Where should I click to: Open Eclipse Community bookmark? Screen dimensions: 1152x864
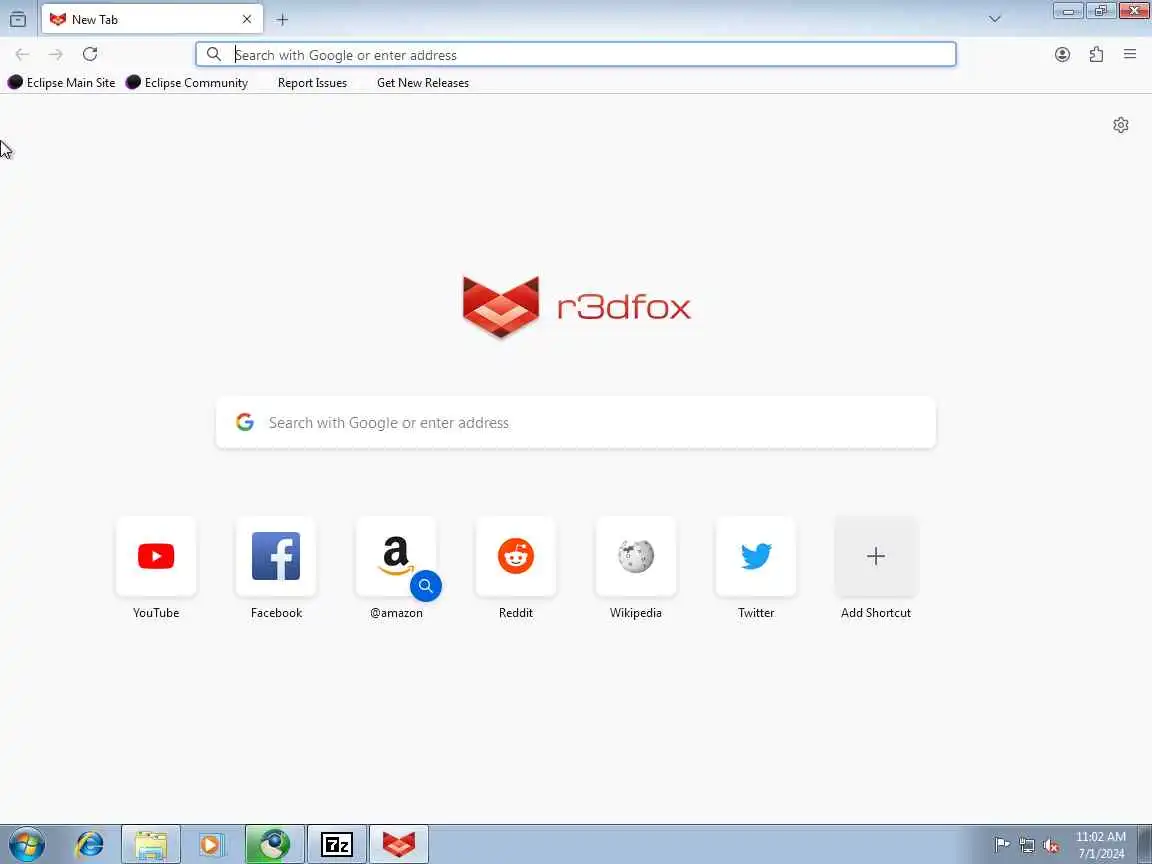[187, 82]
